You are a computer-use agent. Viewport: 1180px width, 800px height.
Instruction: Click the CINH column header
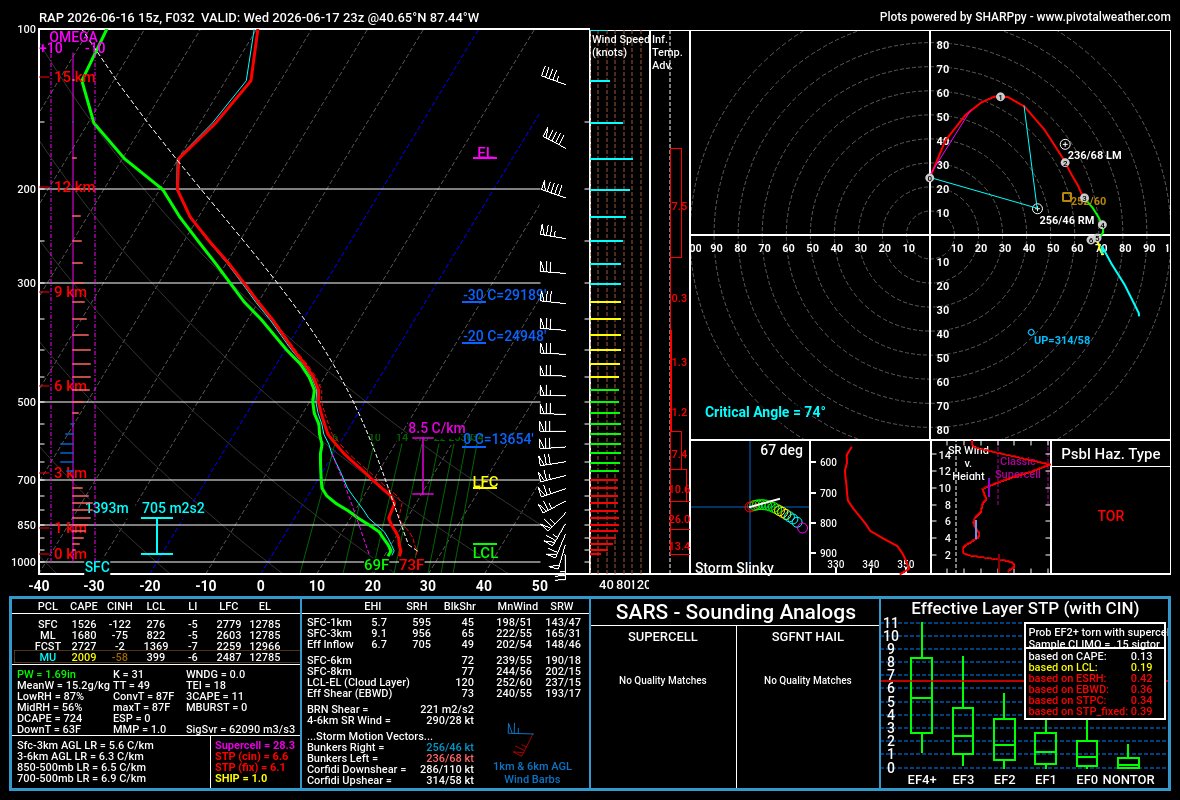pos(120,606)
